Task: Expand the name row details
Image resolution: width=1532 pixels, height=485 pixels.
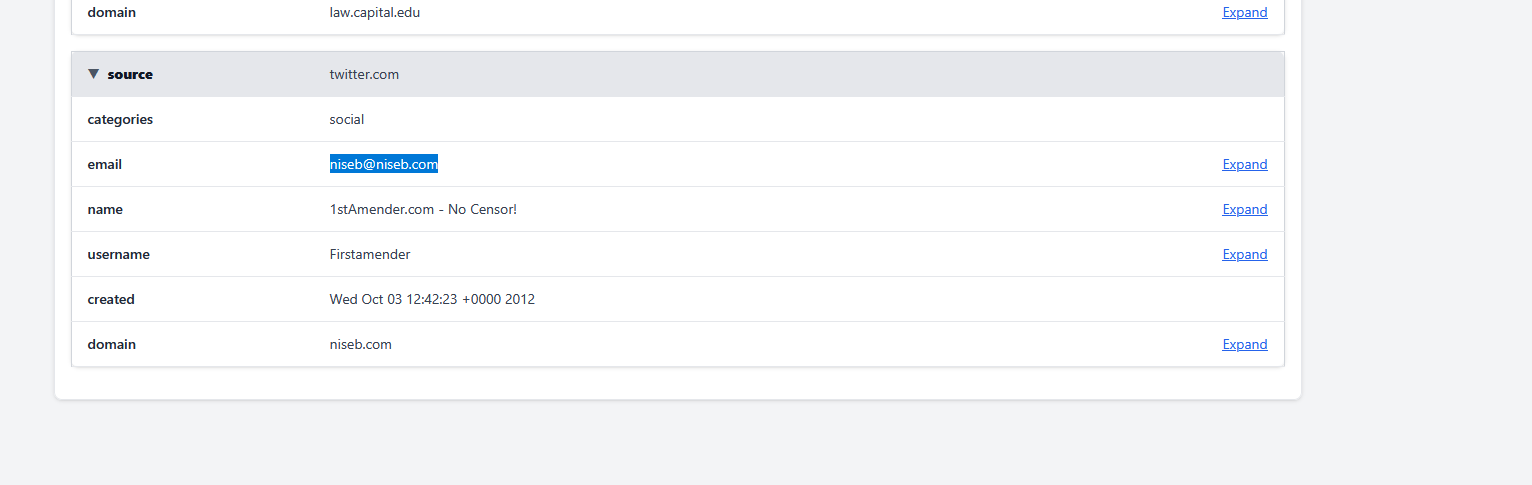Action: pos(1244,210)
